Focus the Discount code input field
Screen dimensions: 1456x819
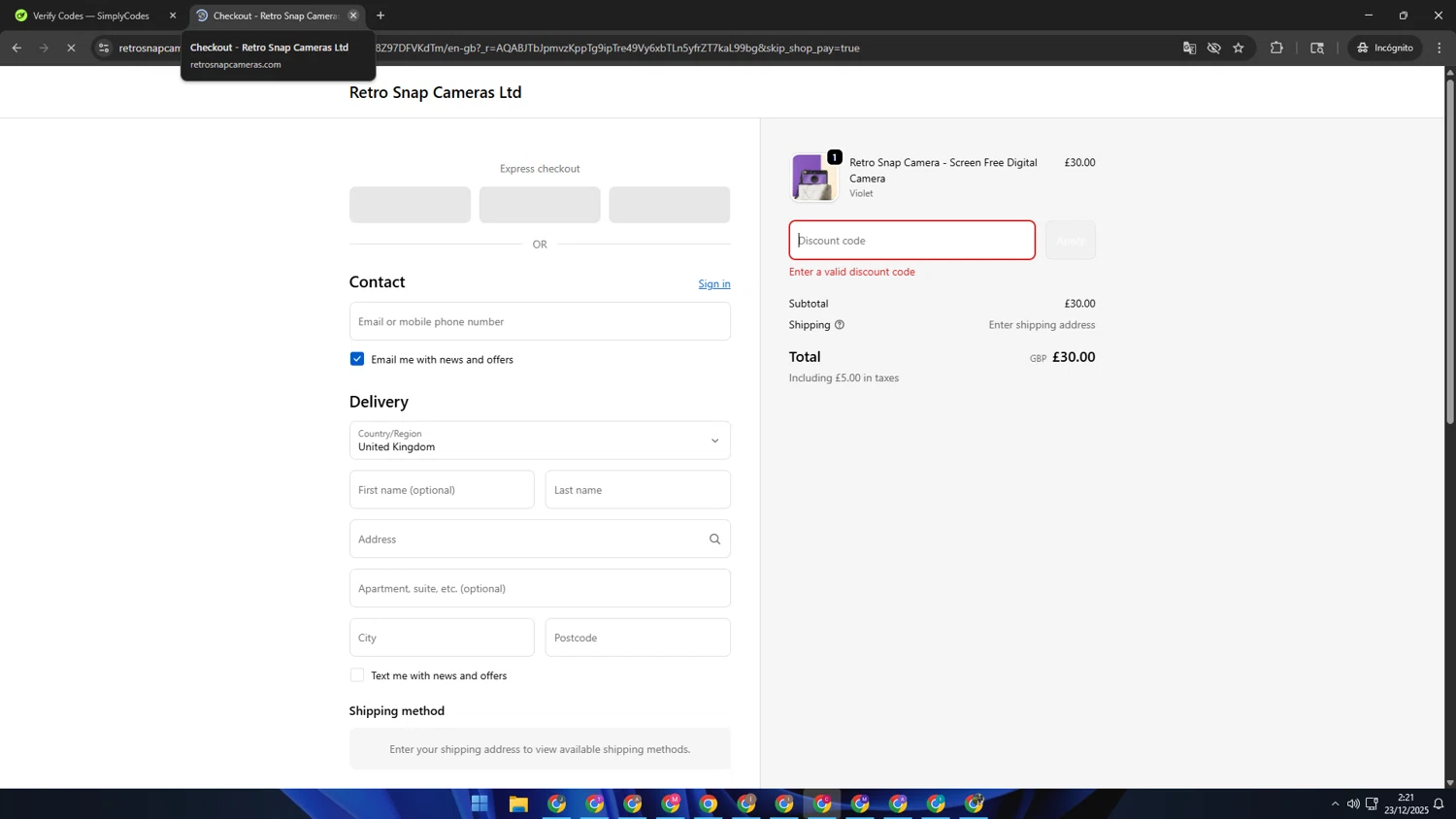click(x=911, y=241)
